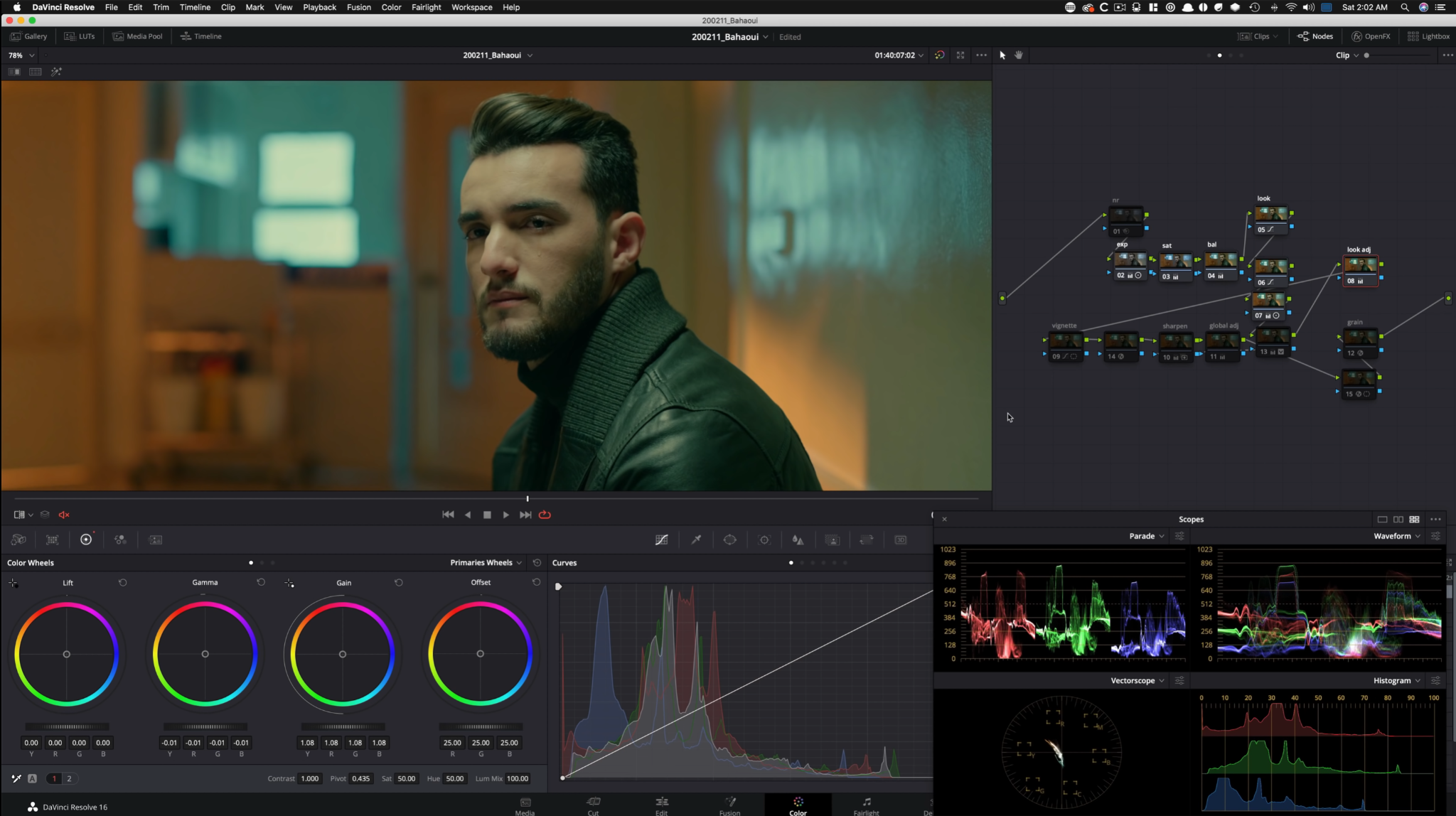Open the RGB Mixer palette
The height and width of the screenshot is (816, 1456).
[120, 540]
